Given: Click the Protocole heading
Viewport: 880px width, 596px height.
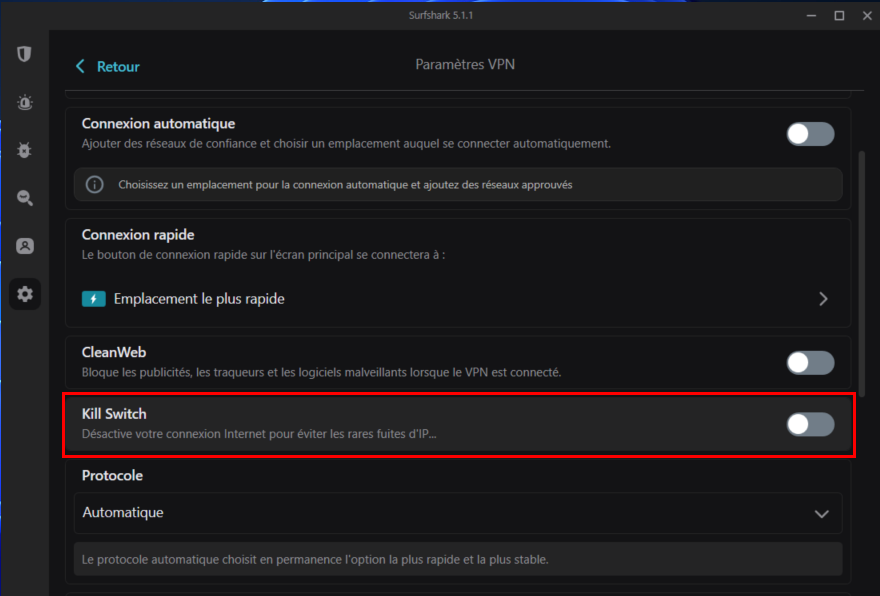Looking at the screenshot, I should (112, 475).
